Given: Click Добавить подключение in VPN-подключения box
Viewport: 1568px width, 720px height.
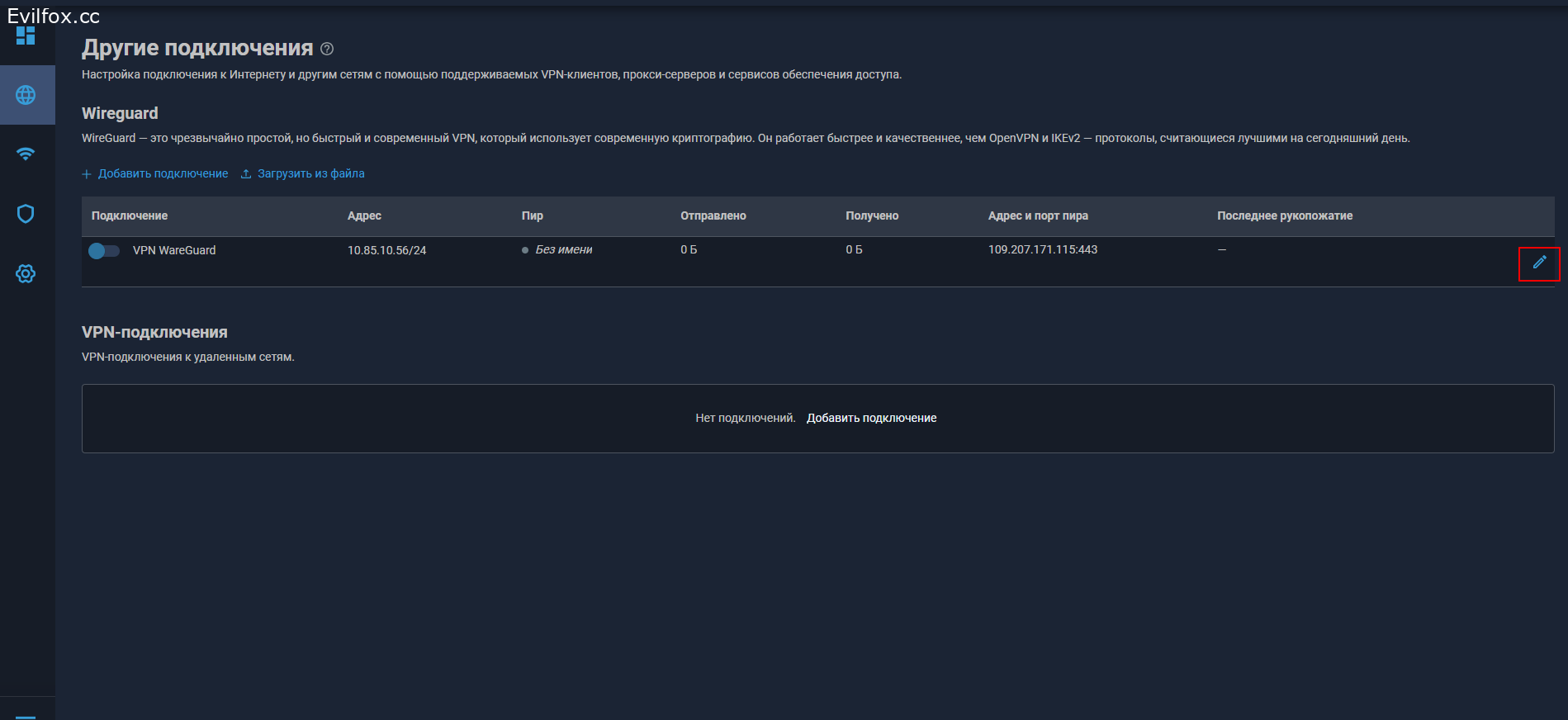Looking at the screenshot, I should pos(871,418).
